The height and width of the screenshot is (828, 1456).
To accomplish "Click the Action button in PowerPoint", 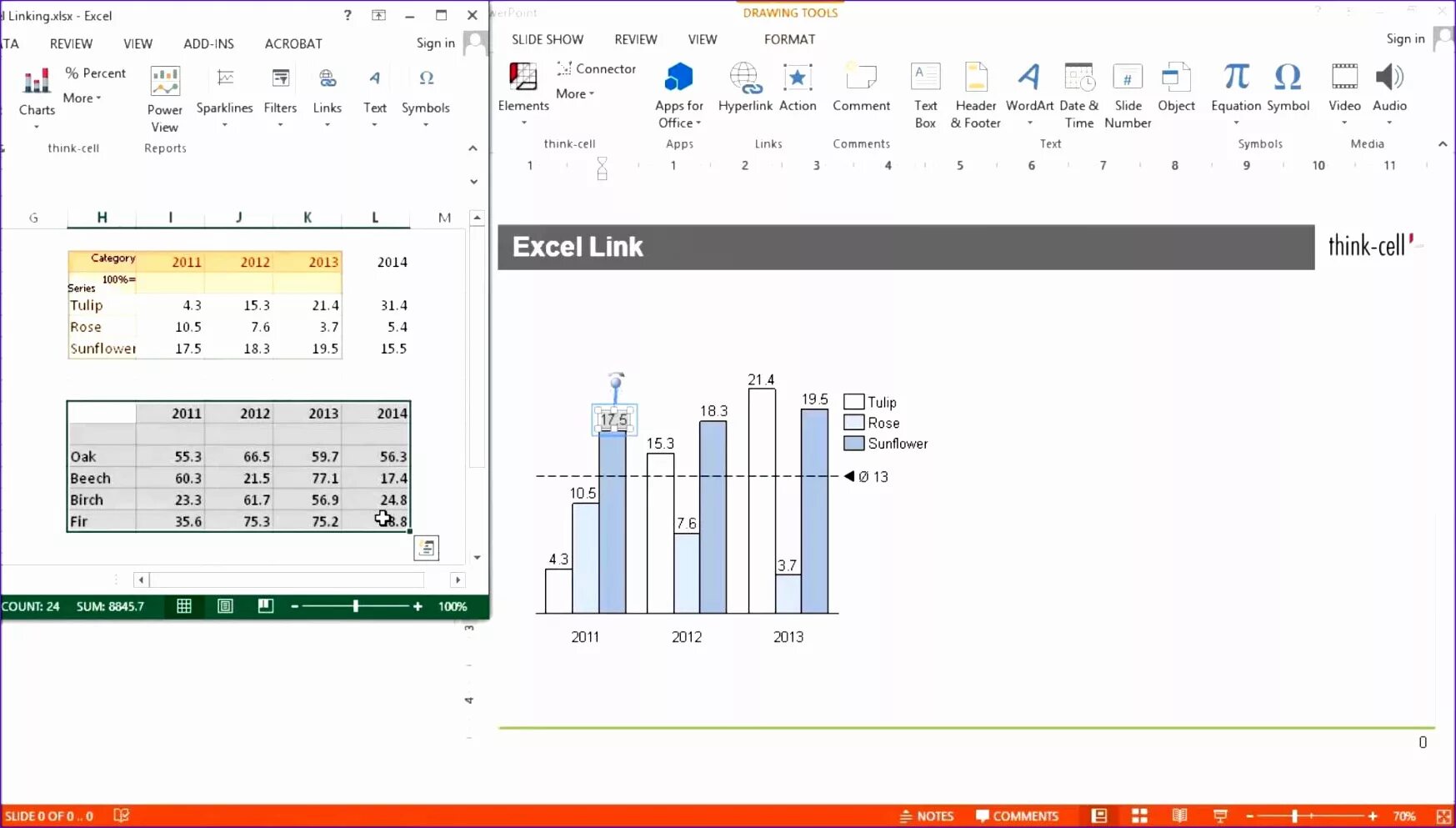I will [798, 88].
